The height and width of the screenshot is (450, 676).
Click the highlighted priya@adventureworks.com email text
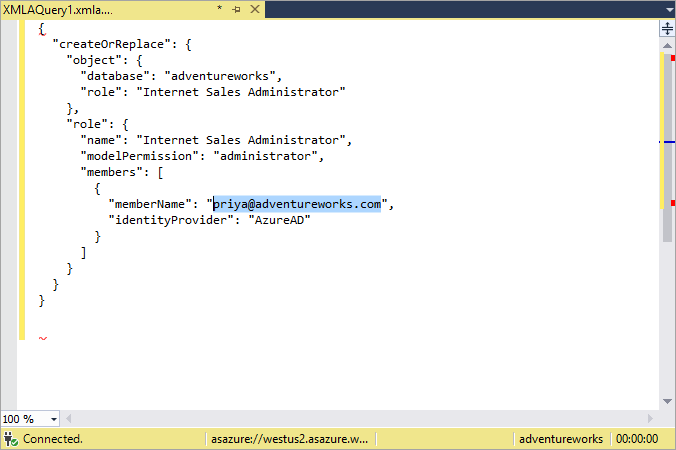(x=297, y=204)
